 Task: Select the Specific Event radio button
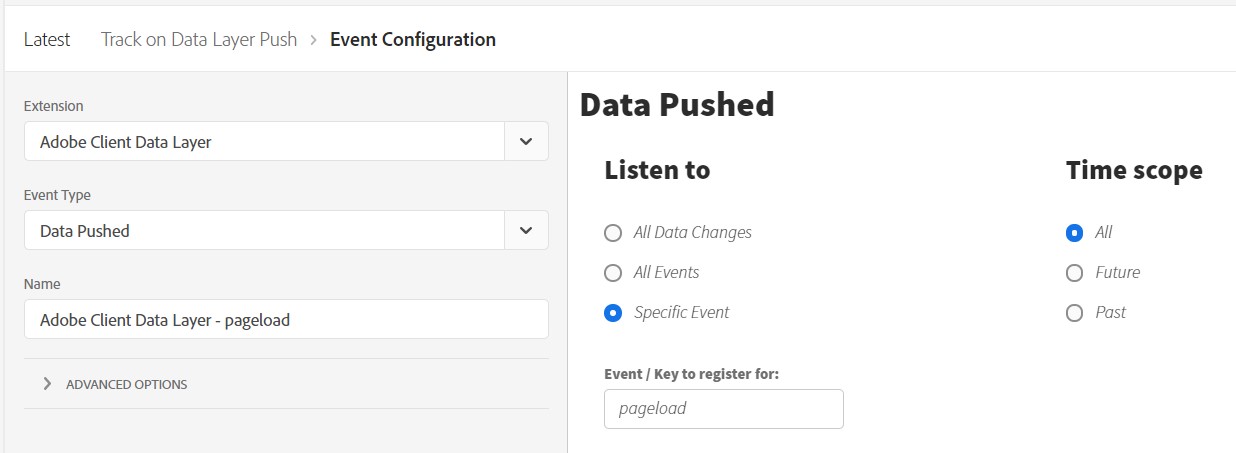(613, 313)
